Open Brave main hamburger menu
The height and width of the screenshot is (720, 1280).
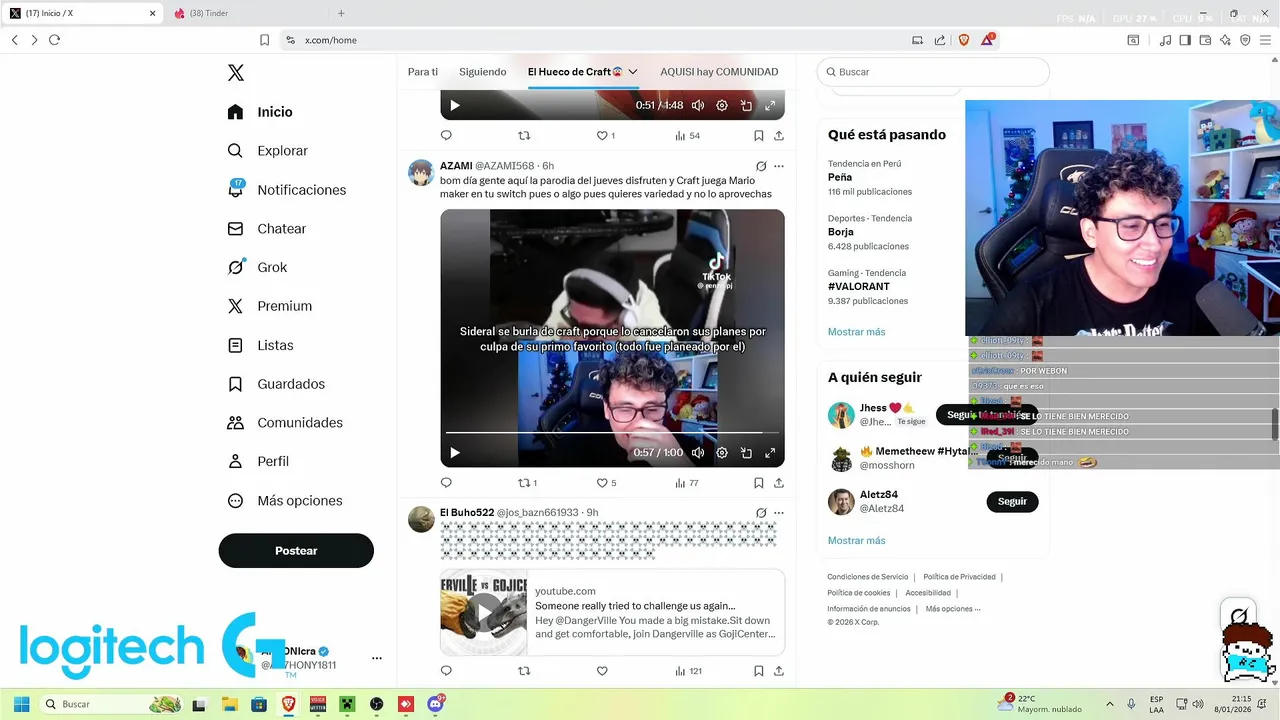click(1265, 40)
